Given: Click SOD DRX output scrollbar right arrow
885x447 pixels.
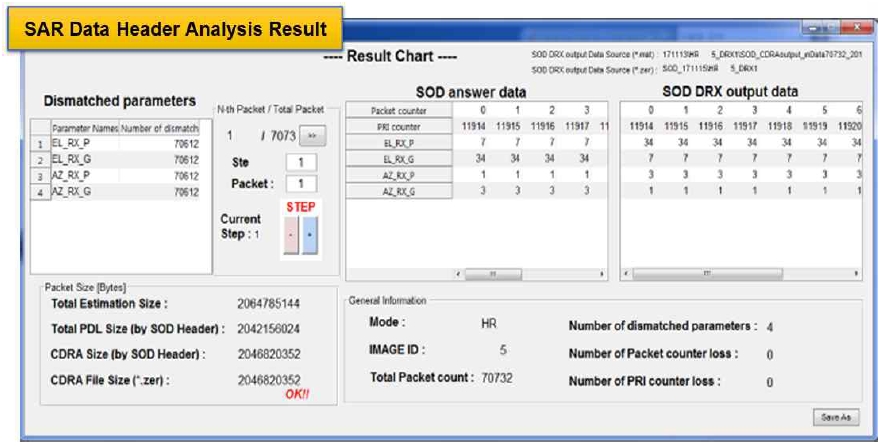Looking at the screenshot, I should point(857,272).
